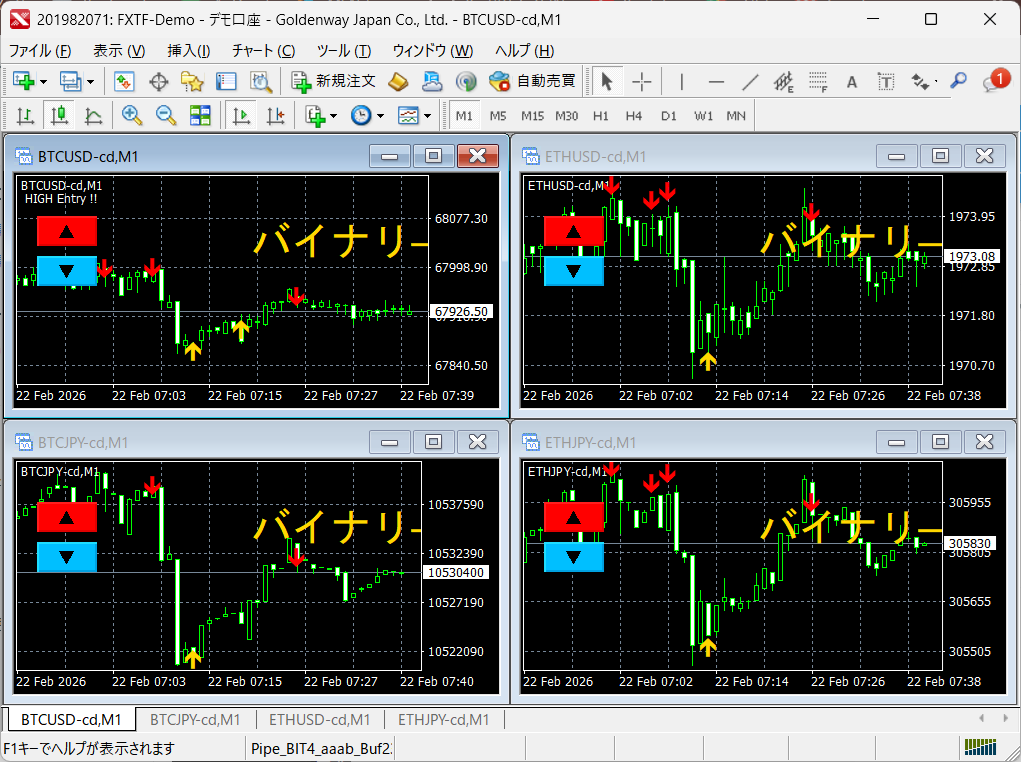Select the trendline drawing tool
This screenshot has height=762, width=1021.
750,81
